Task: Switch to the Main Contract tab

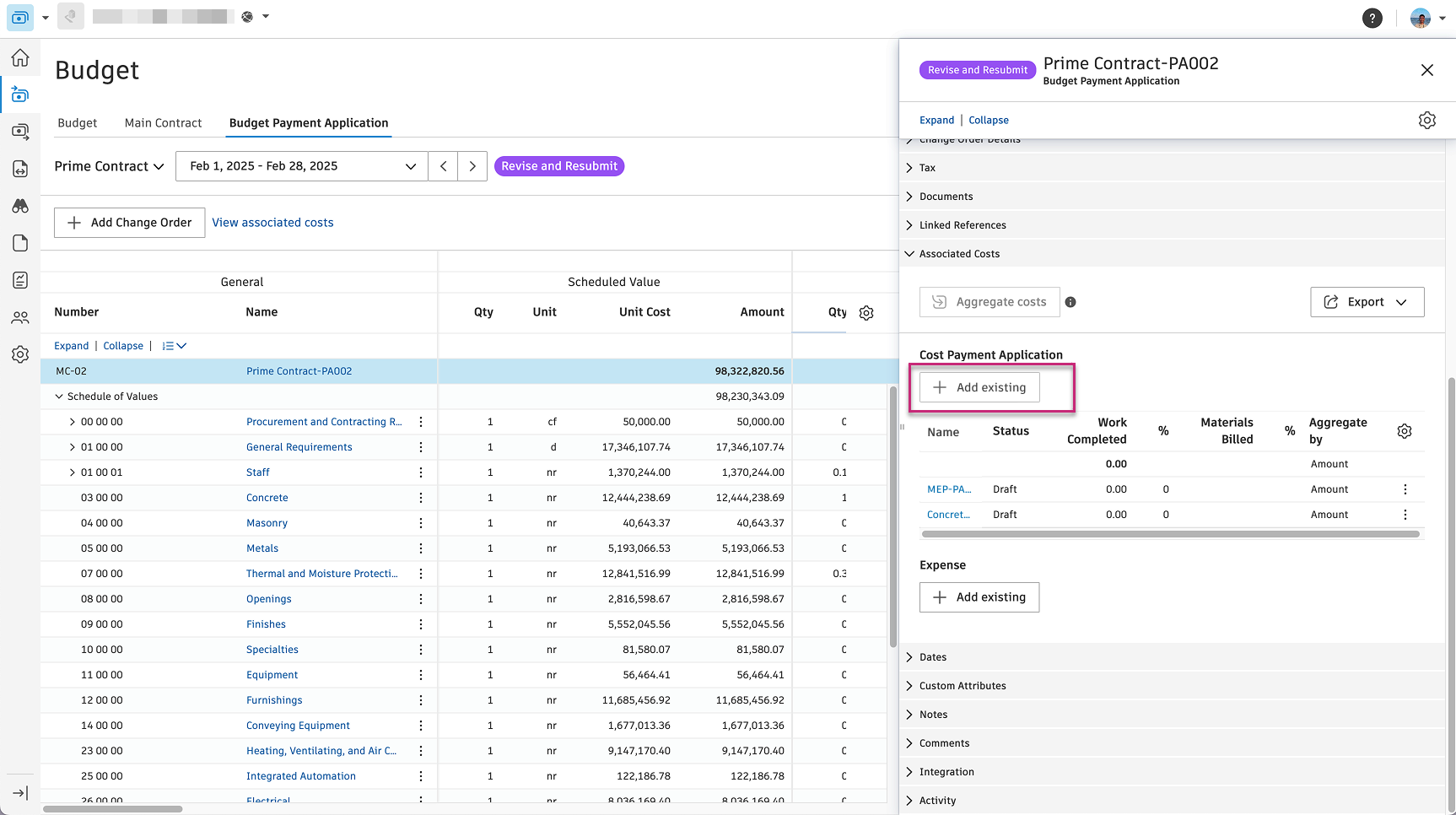Action: pyautogui.click(x=163, y=123)
